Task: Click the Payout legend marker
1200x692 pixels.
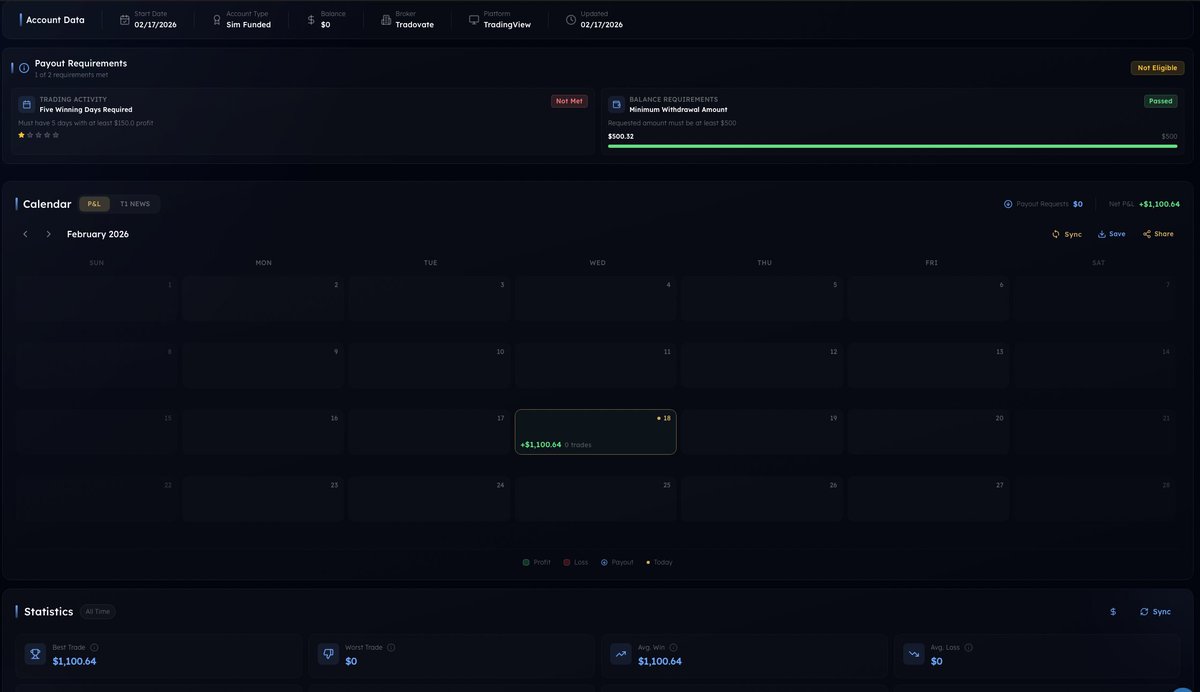Action: 604,562
